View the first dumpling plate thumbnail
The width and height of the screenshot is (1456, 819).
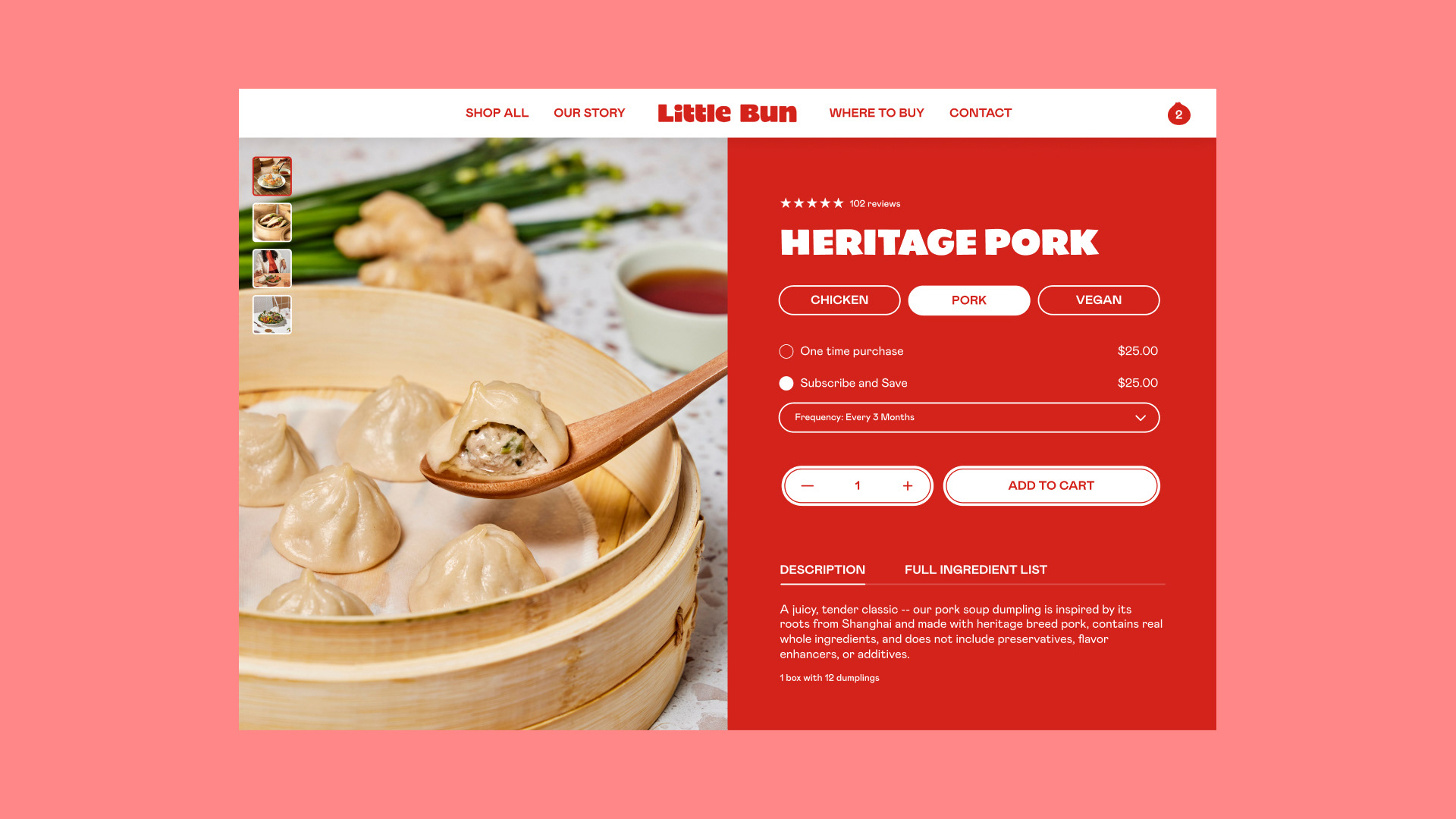(x=272, y=176)
